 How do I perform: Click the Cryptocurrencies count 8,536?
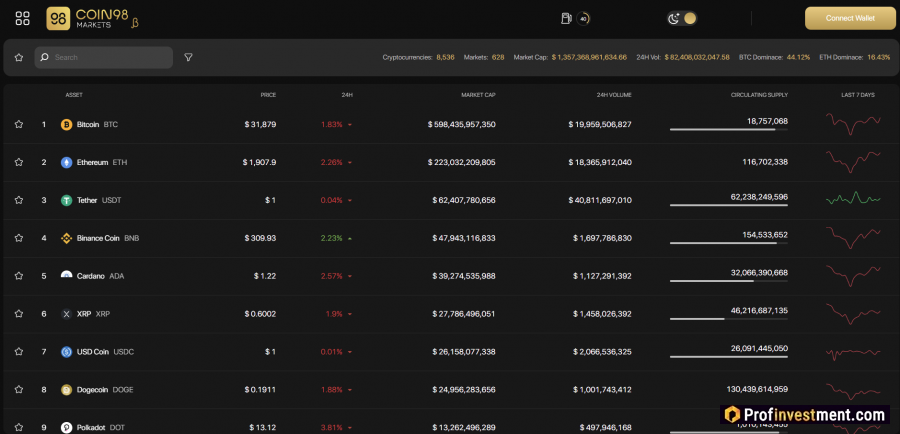[x=445, y=57]
